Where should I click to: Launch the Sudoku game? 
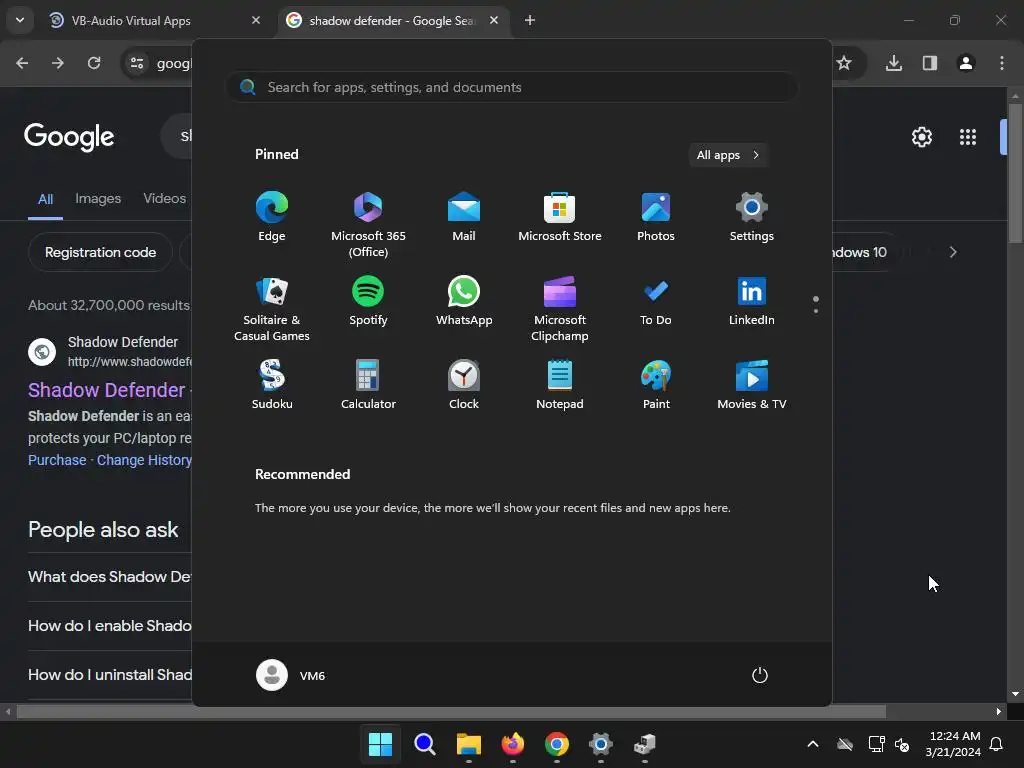click(x=272, y=385)
